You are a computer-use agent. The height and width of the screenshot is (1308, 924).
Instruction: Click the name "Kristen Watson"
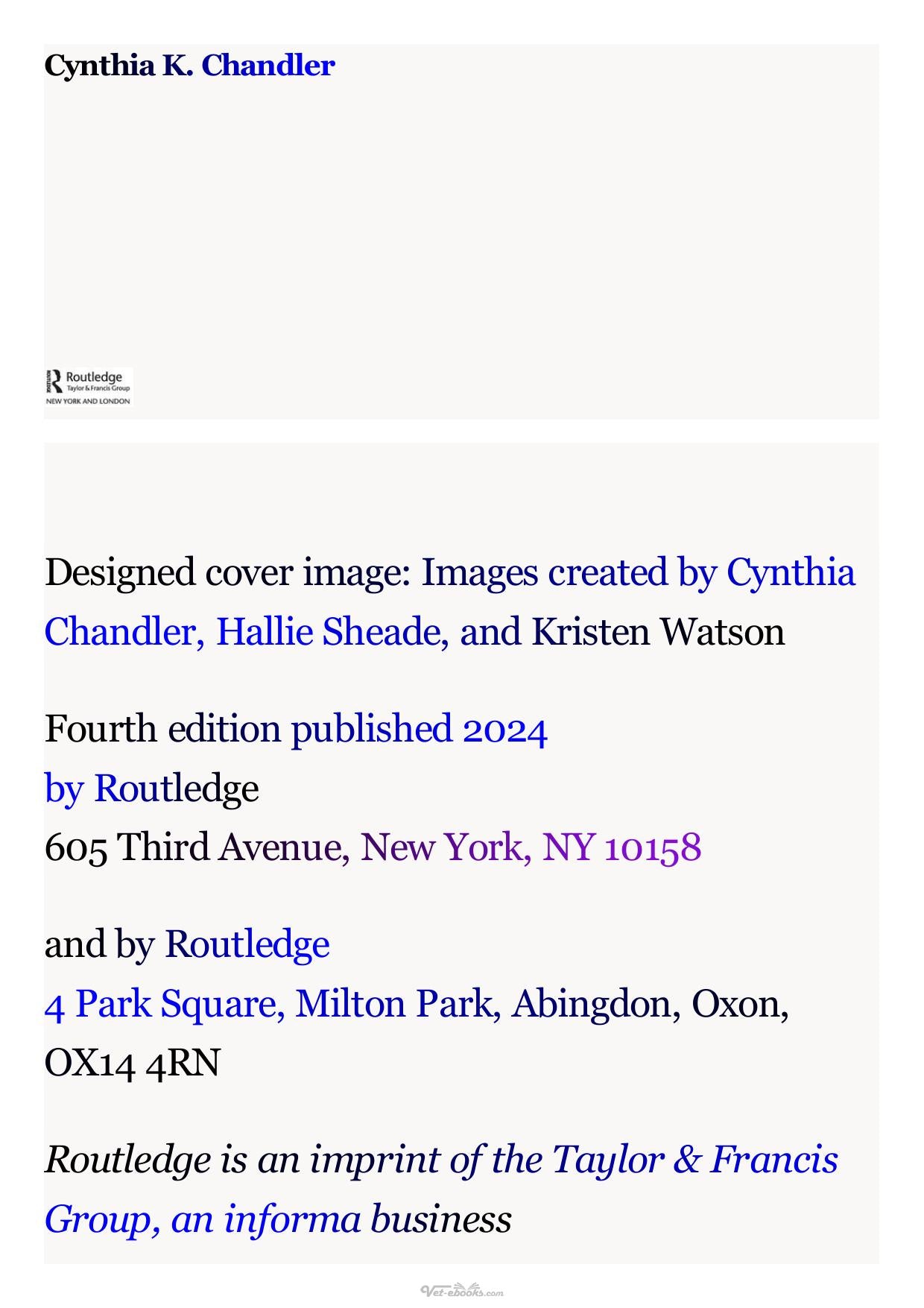658,632
